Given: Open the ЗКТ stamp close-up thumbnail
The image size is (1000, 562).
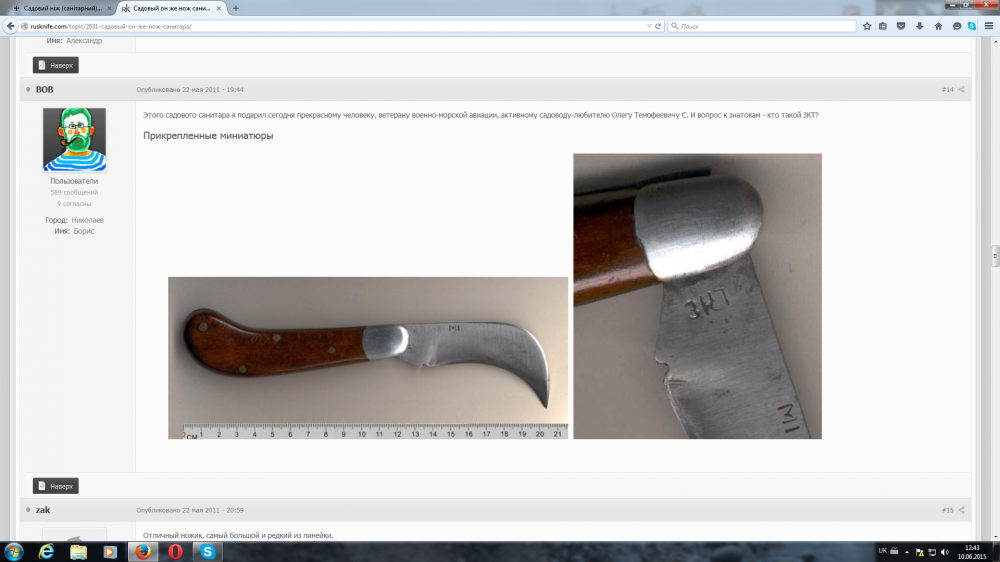Looking at the screenshot, I should [x=697, y=296].
